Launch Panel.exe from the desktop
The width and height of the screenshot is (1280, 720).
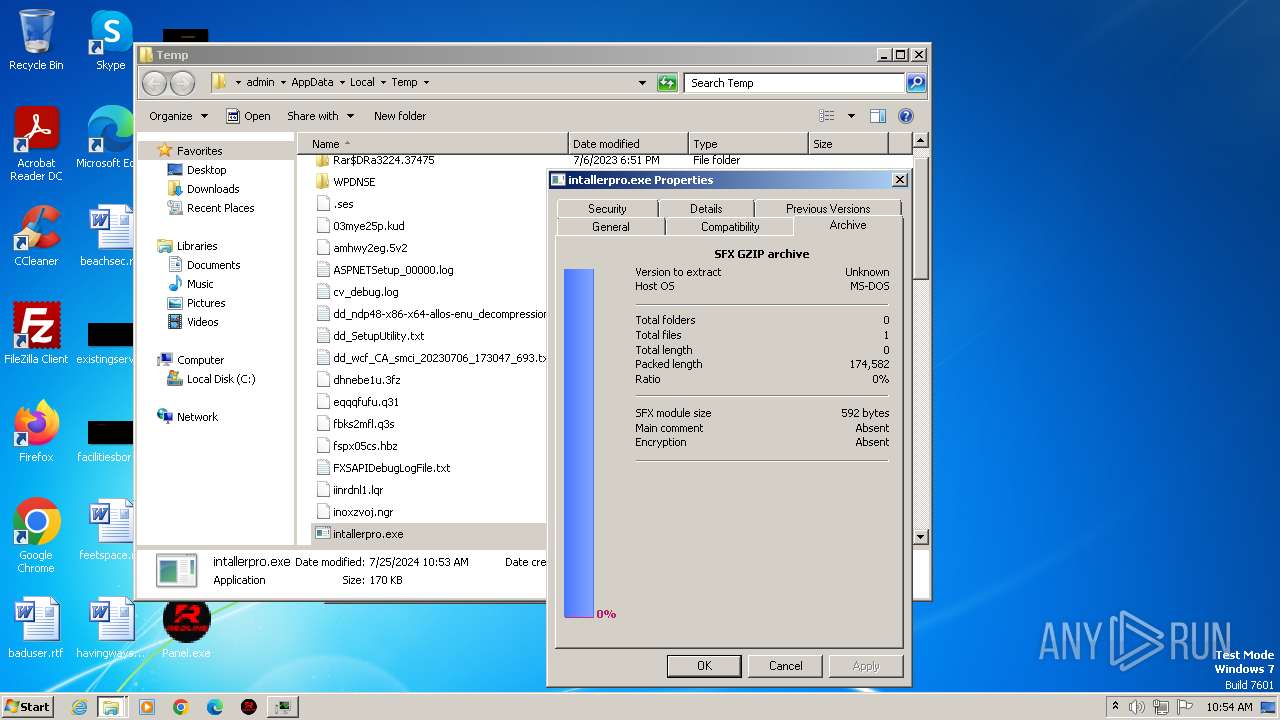(186, 627)
